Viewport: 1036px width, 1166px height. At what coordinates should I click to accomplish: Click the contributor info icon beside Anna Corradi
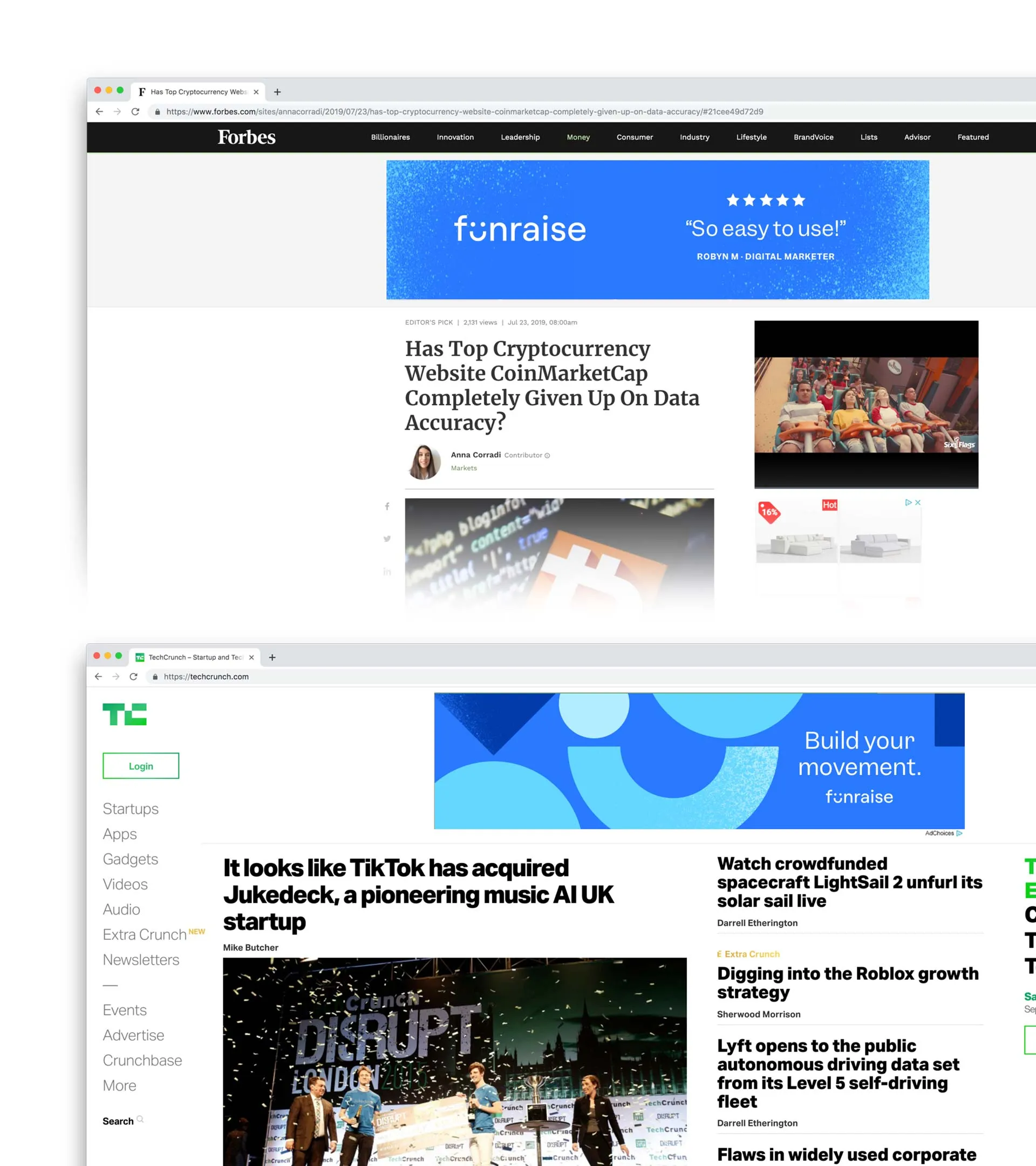(x=547, y=456)
